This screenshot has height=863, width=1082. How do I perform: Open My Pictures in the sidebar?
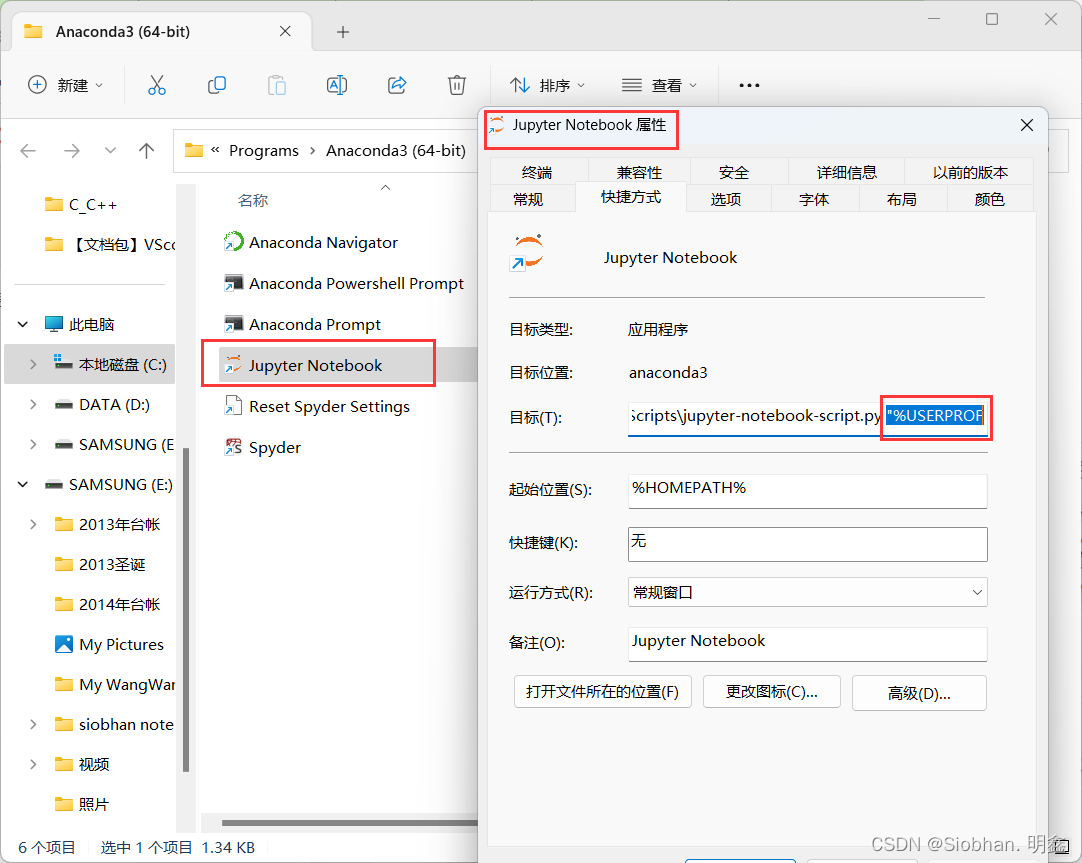point(109,644)
